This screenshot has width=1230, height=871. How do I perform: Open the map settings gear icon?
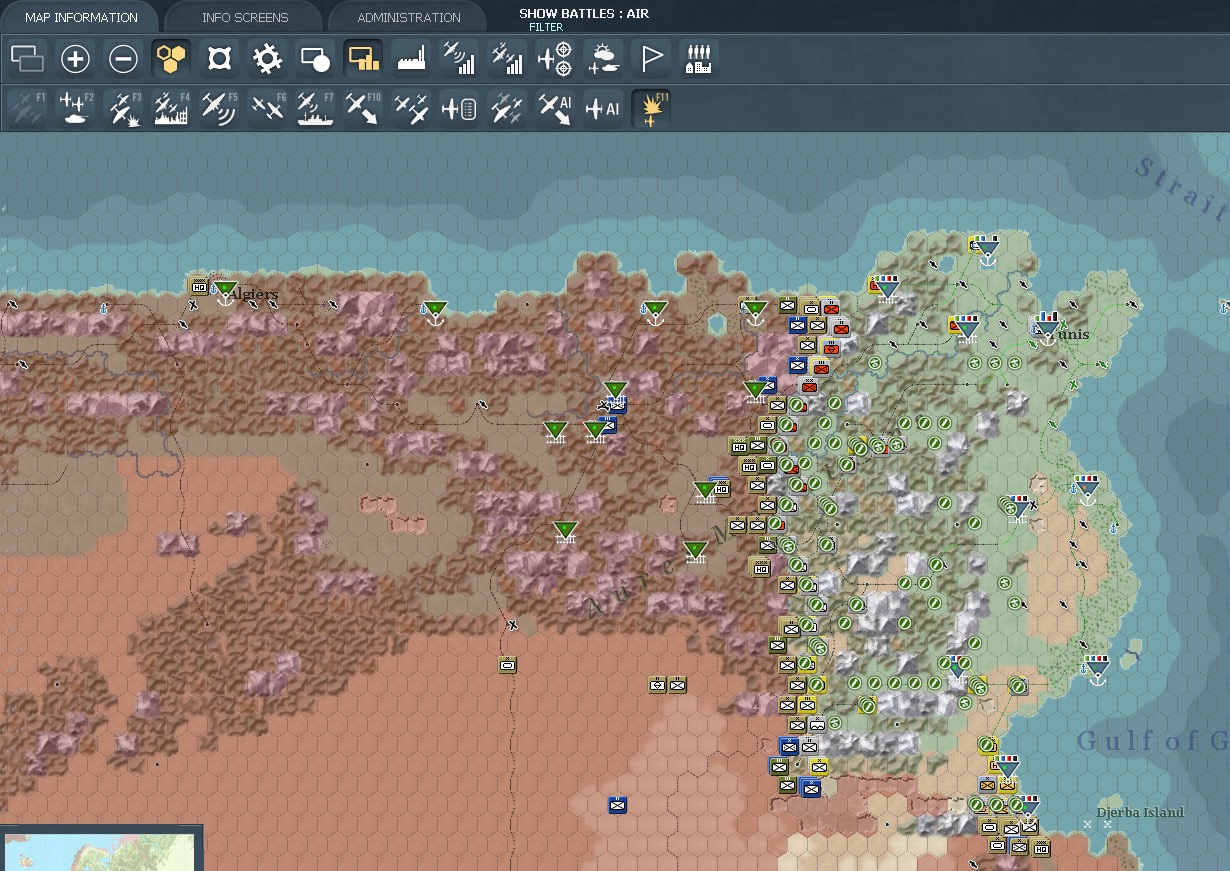(266, 58)
